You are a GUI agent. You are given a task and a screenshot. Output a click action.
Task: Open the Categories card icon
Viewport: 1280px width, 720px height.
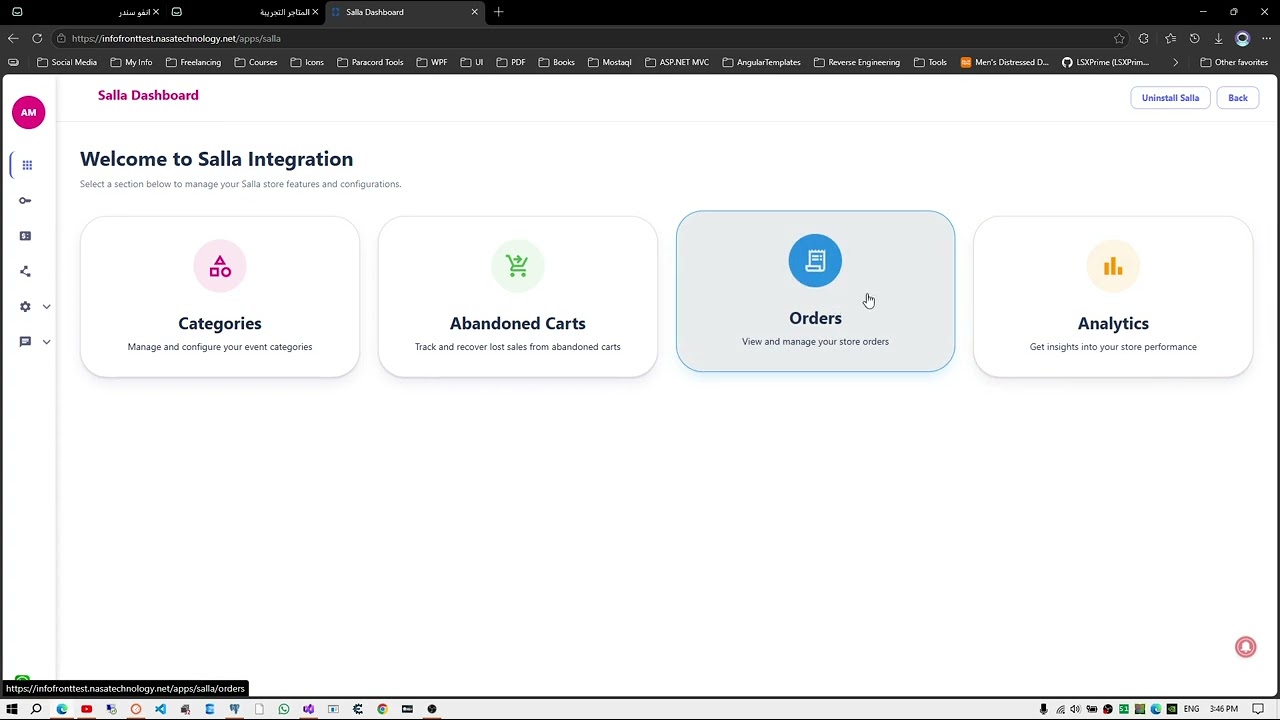(220, 266)
